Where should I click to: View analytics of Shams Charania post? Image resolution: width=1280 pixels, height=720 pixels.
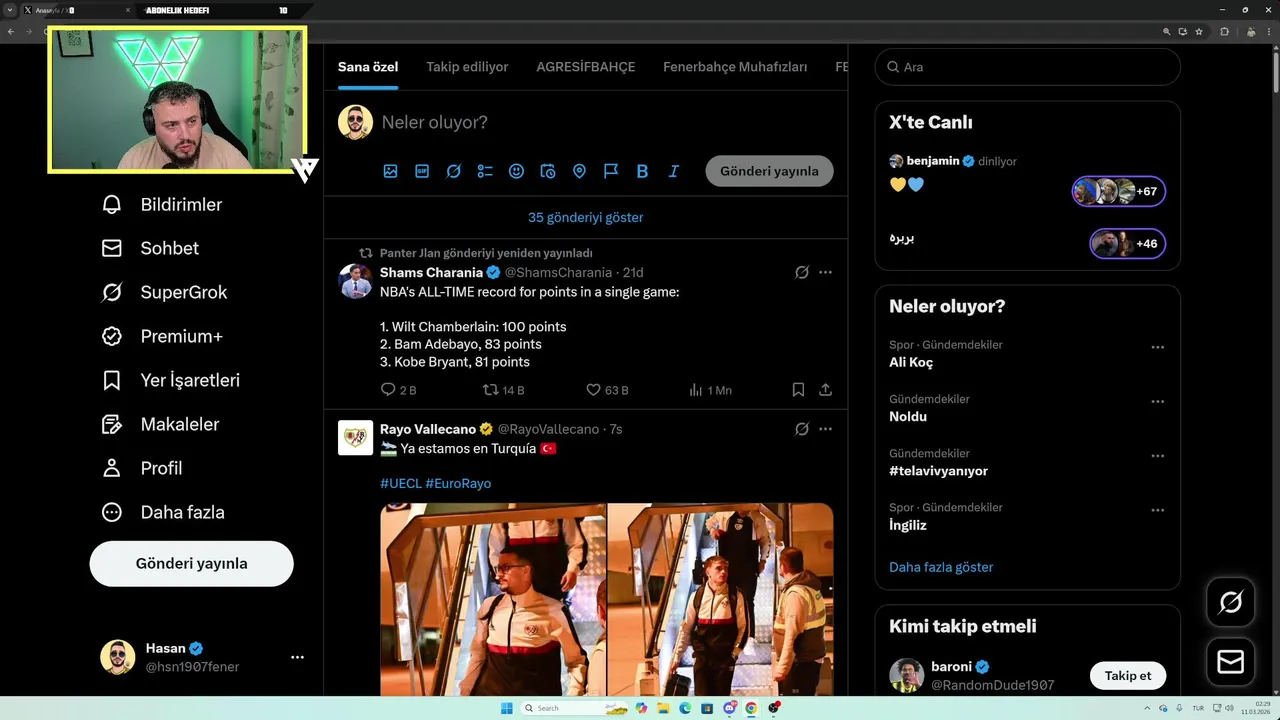click(x=710, y=390)
